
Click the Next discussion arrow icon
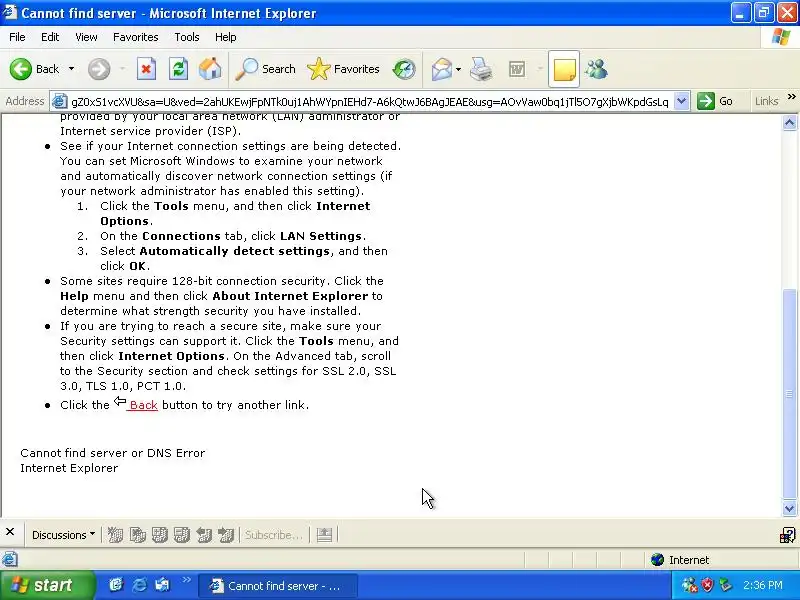pyautogui.click(x=226, y=535)
